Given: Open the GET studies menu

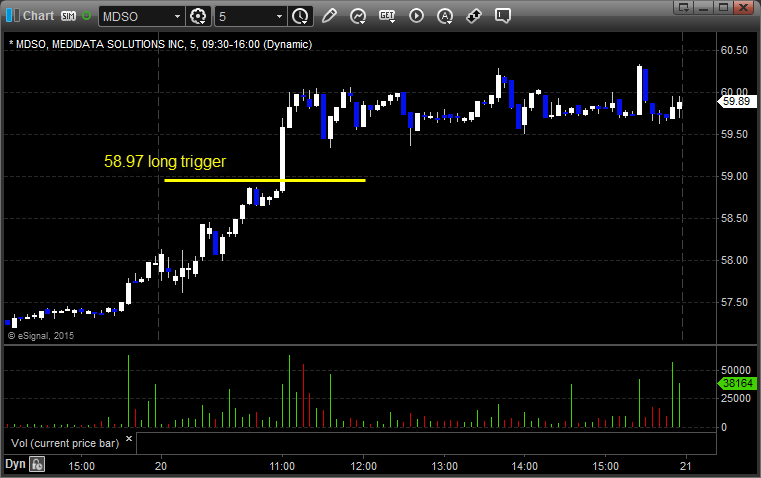Looking at the screenshot, I should tap(387, 16).
